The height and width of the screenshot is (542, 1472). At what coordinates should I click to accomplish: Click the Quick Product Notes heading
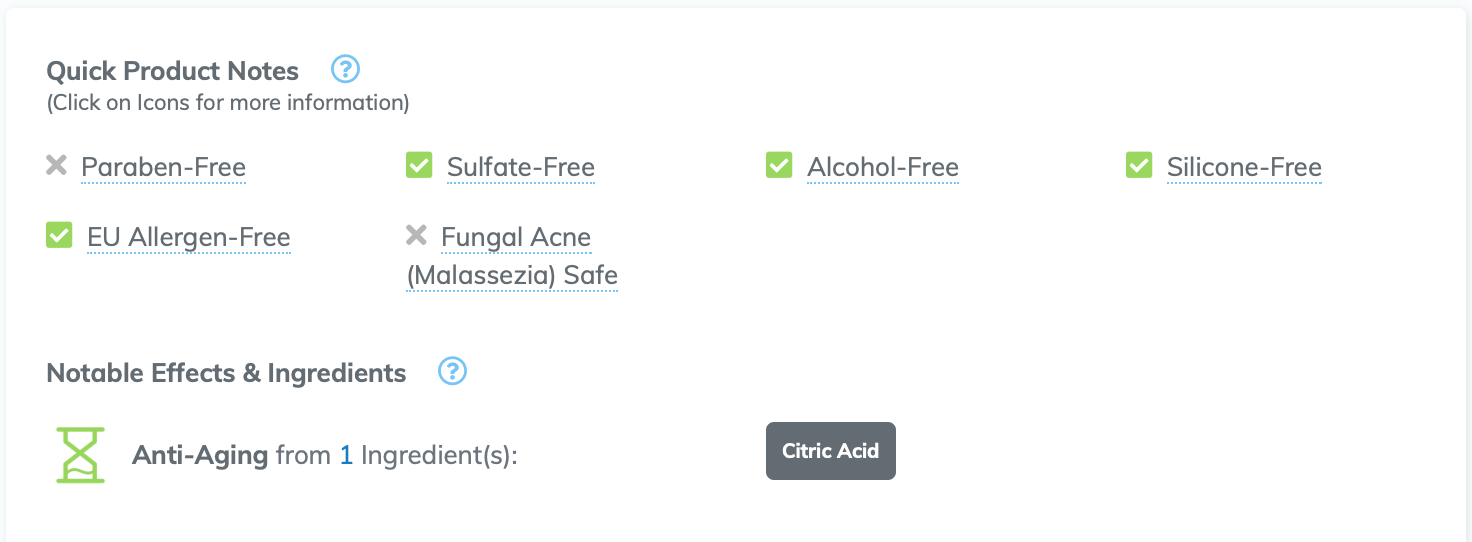(x=172, y=71)
